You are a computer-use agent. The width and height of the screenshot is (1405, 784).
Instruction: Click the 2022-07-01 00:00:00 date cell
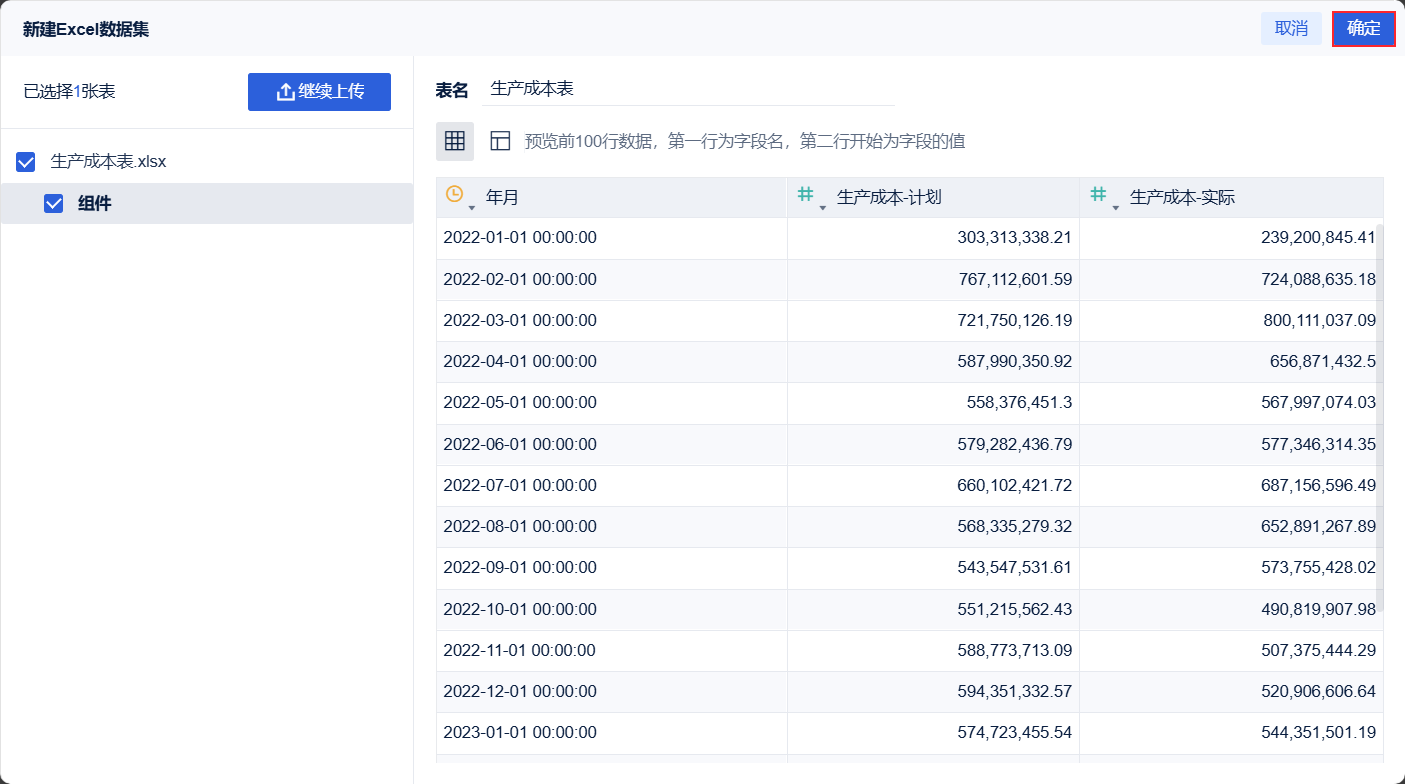612,486
